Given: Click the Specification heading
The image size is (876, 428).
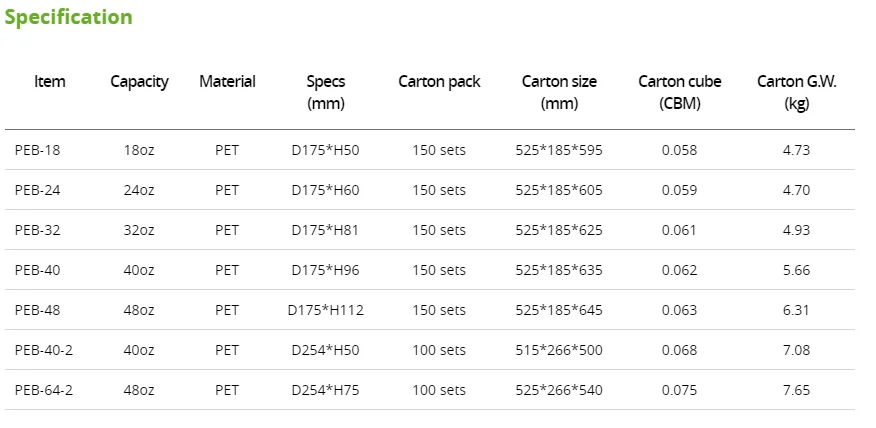Looking at the screenshot, I should point(68,17).
